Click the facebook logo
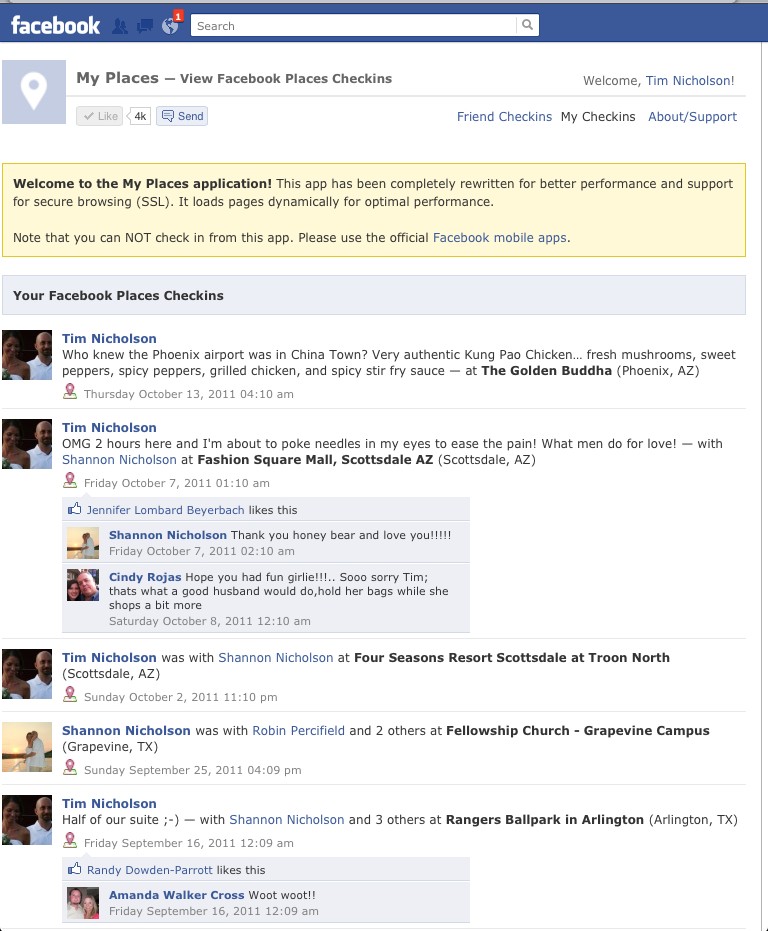Viewport: 768px width, 931px height. [56, 26]
